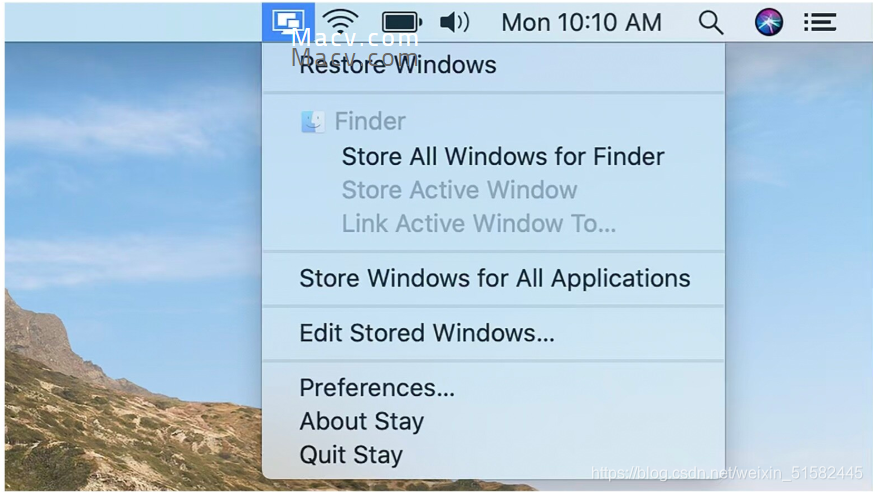Screen dimensions: 873x492
Task: Open Stay Preferences…
Action: tap(493, 388)
